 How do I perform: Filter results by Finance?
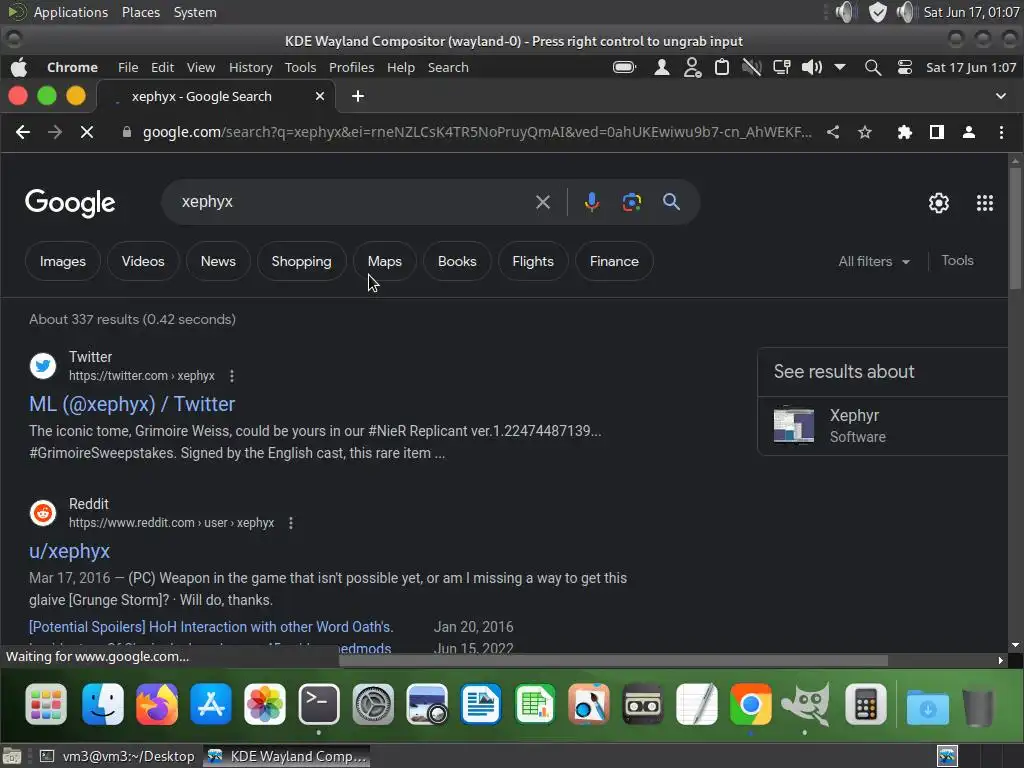pos(614,261)
